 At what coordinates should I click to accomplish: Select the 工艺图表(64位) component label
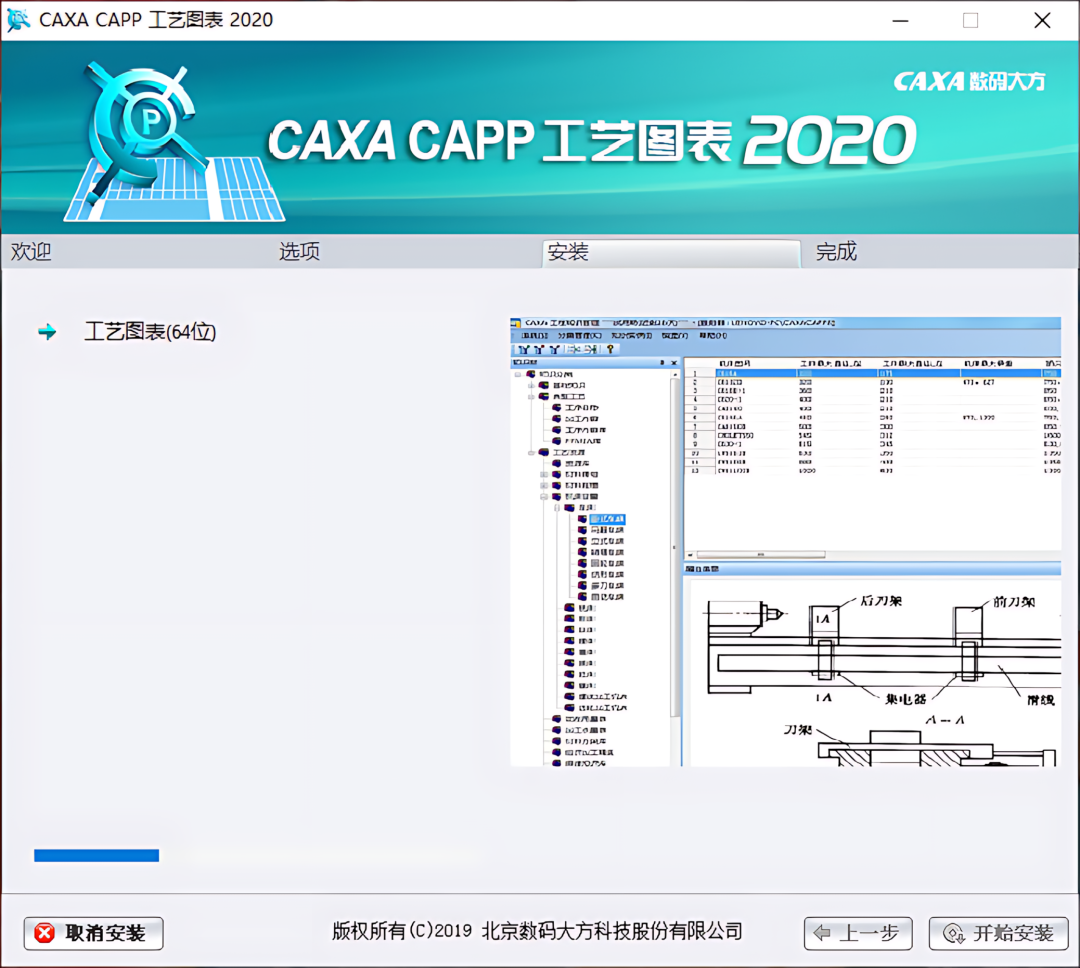[150, 332]
